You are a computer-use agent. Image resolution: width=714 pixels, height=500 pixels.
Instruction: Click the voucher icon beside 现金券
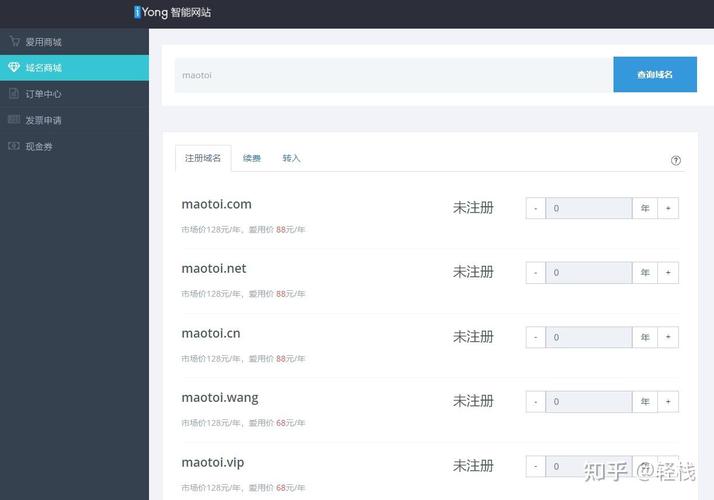tap(14, 146)
